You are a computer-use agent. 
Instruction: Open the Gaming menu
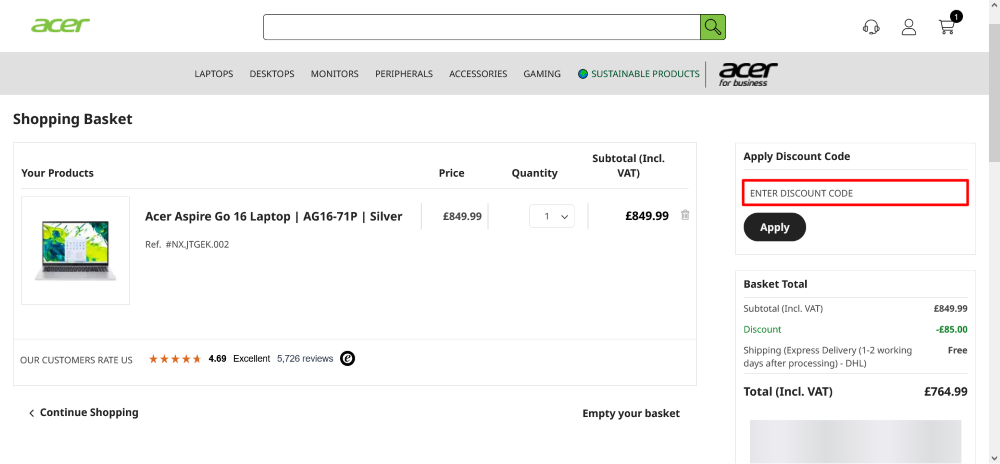pos(542,74)
